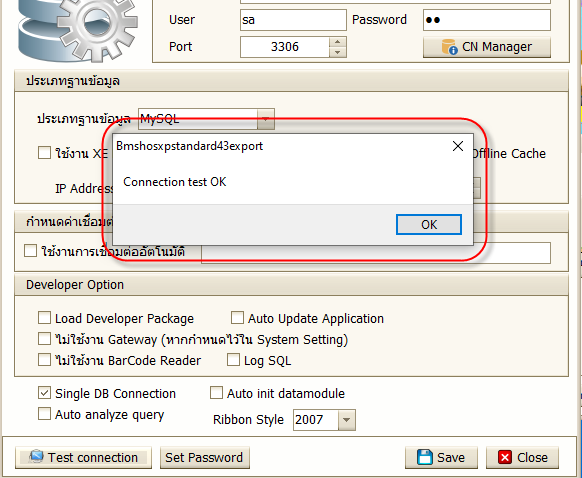Expand the MySQL database type dropdown

pyautogui.click(x=266, y=119)
